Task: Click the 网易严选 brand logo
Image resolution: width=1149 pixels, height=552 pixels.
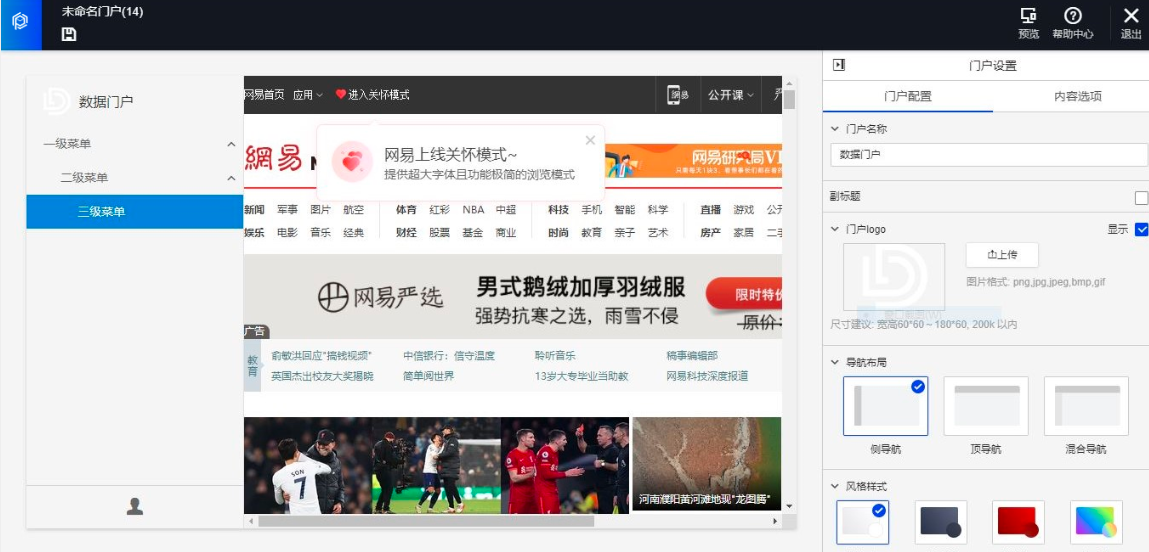Action: click(x=380, y=297)
